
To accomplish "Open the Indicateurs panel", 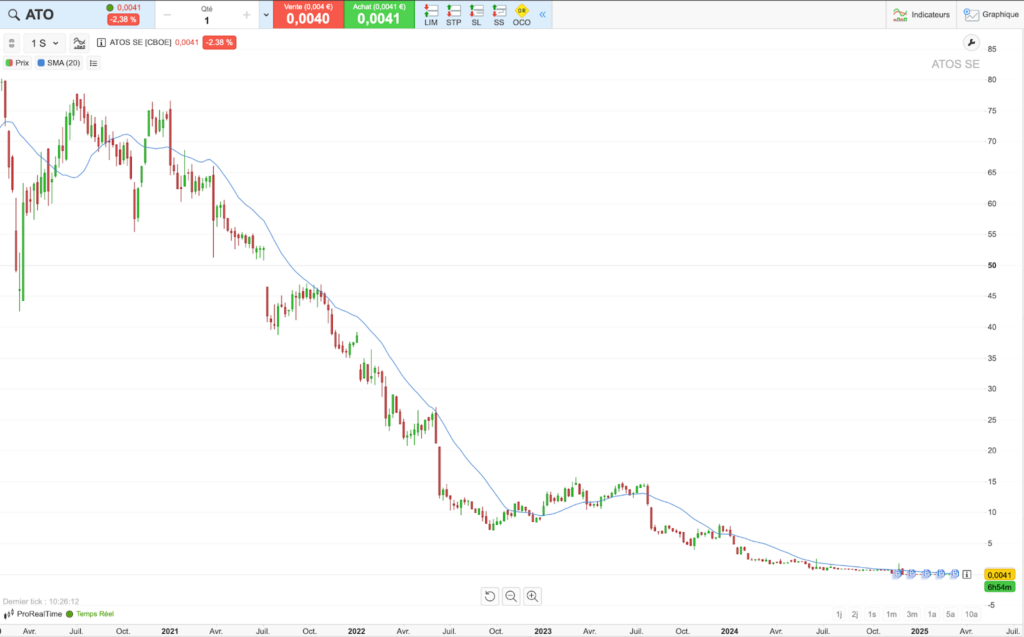I will (921, 14).
